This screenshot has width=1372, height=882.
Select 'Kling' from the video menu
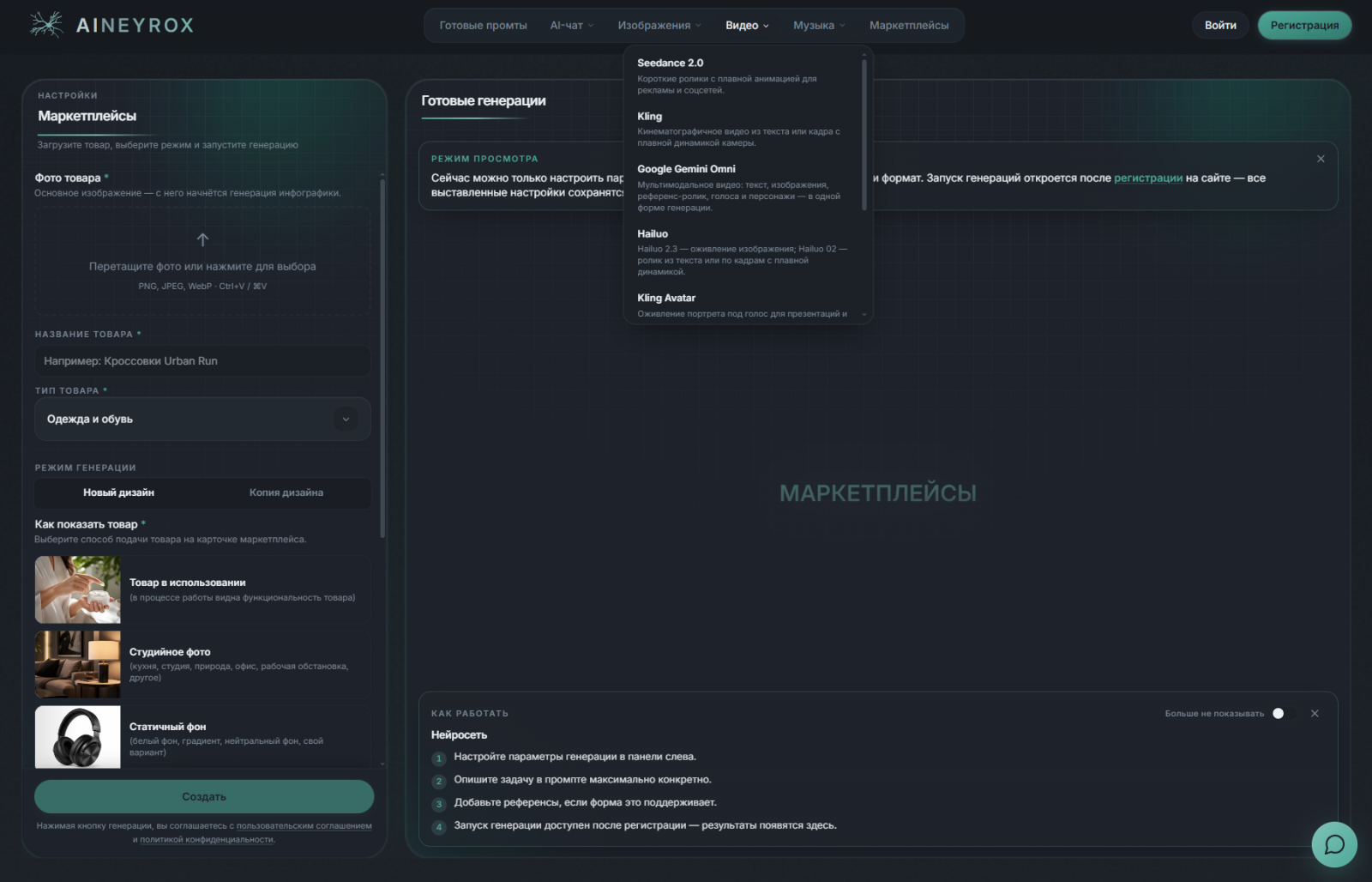(x=743, y=129)
